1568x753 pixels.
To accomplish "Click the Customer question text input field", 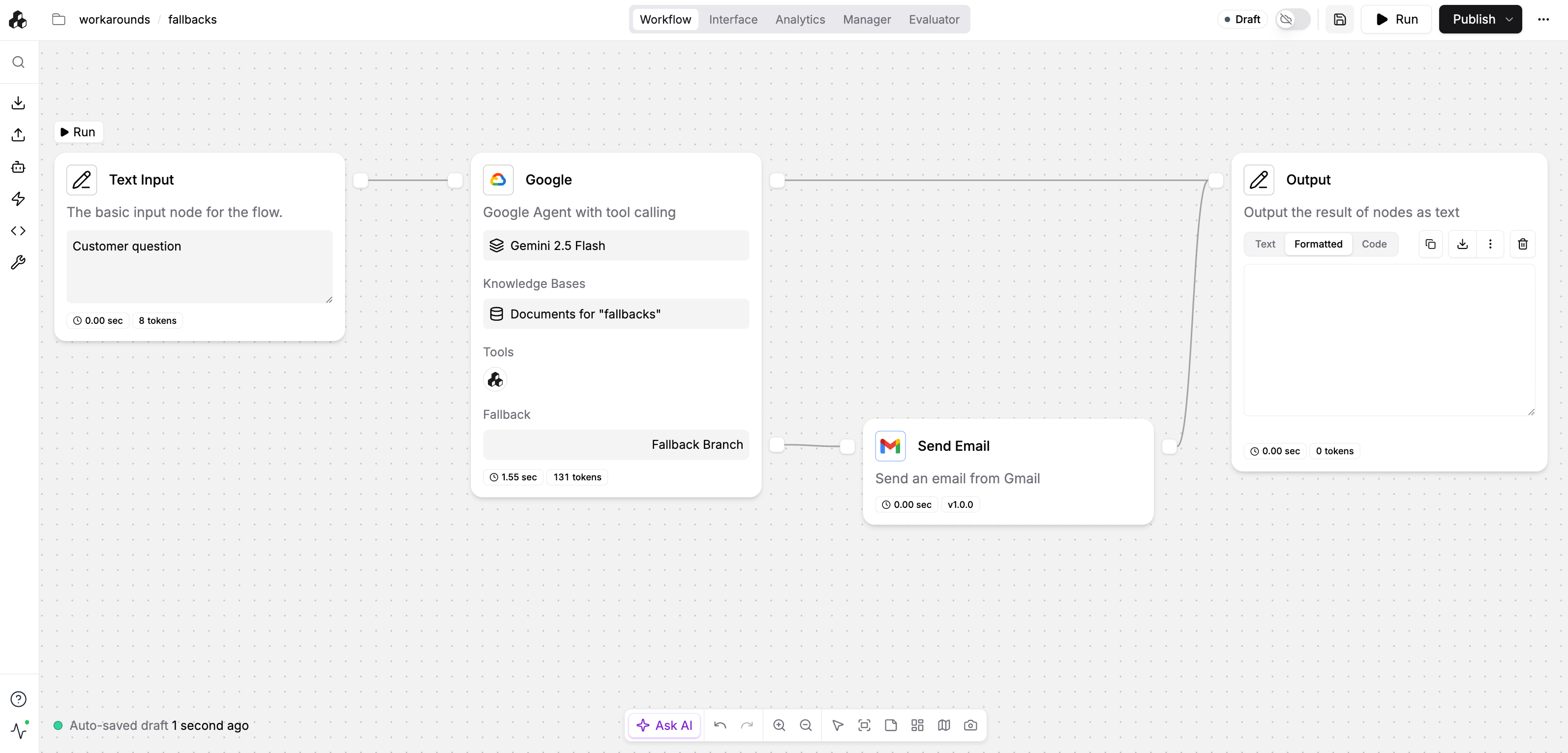I will click(x=199, y=266).
